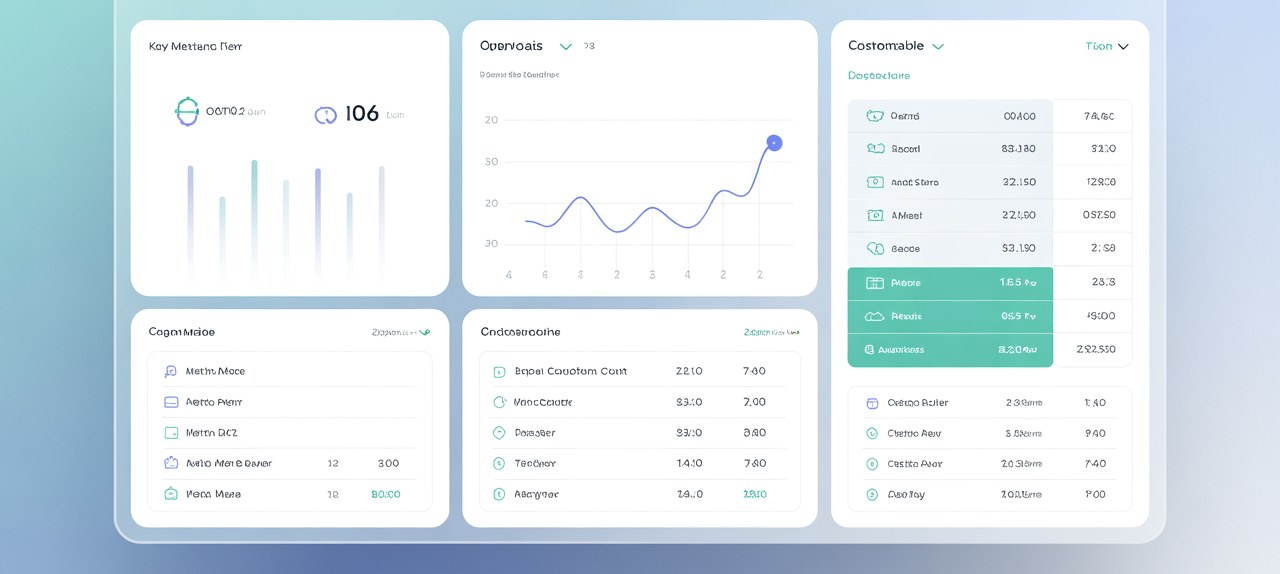Select the highlighted Auantoess row
The height and width of the screenshot is (574, 1280).
click(x=949, y=350)
